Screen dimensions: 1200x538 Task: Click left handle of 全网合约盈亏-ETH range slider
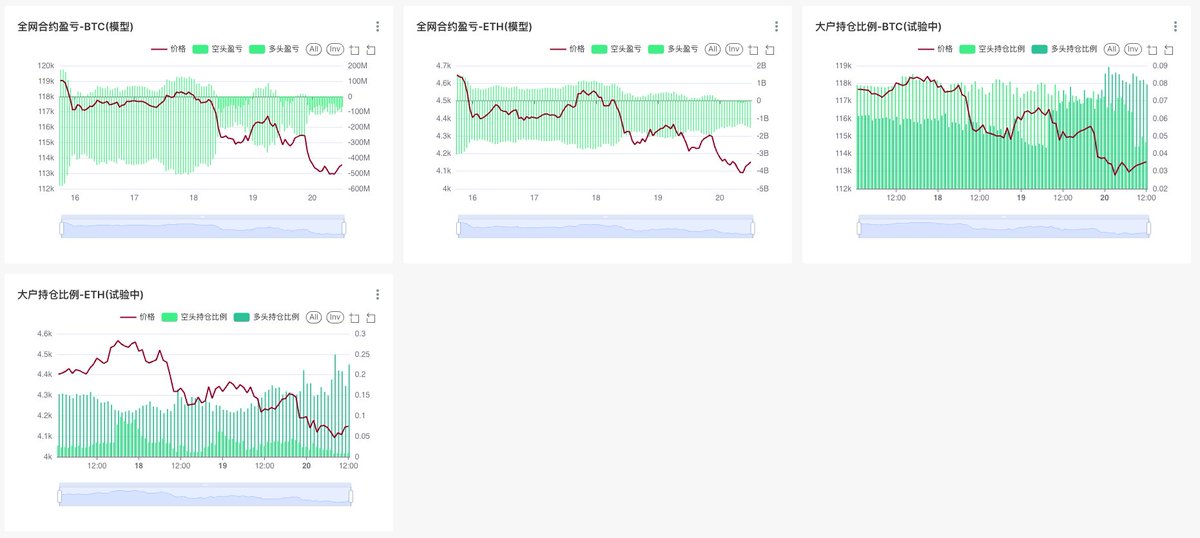click(x=459, y=229)
